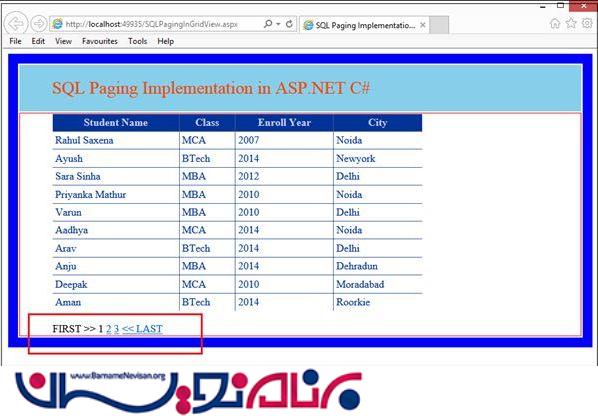The height and width of the screenshot is (416, 598).
Task: Open the Tools gear icon
Action: (x=587, y=24)
